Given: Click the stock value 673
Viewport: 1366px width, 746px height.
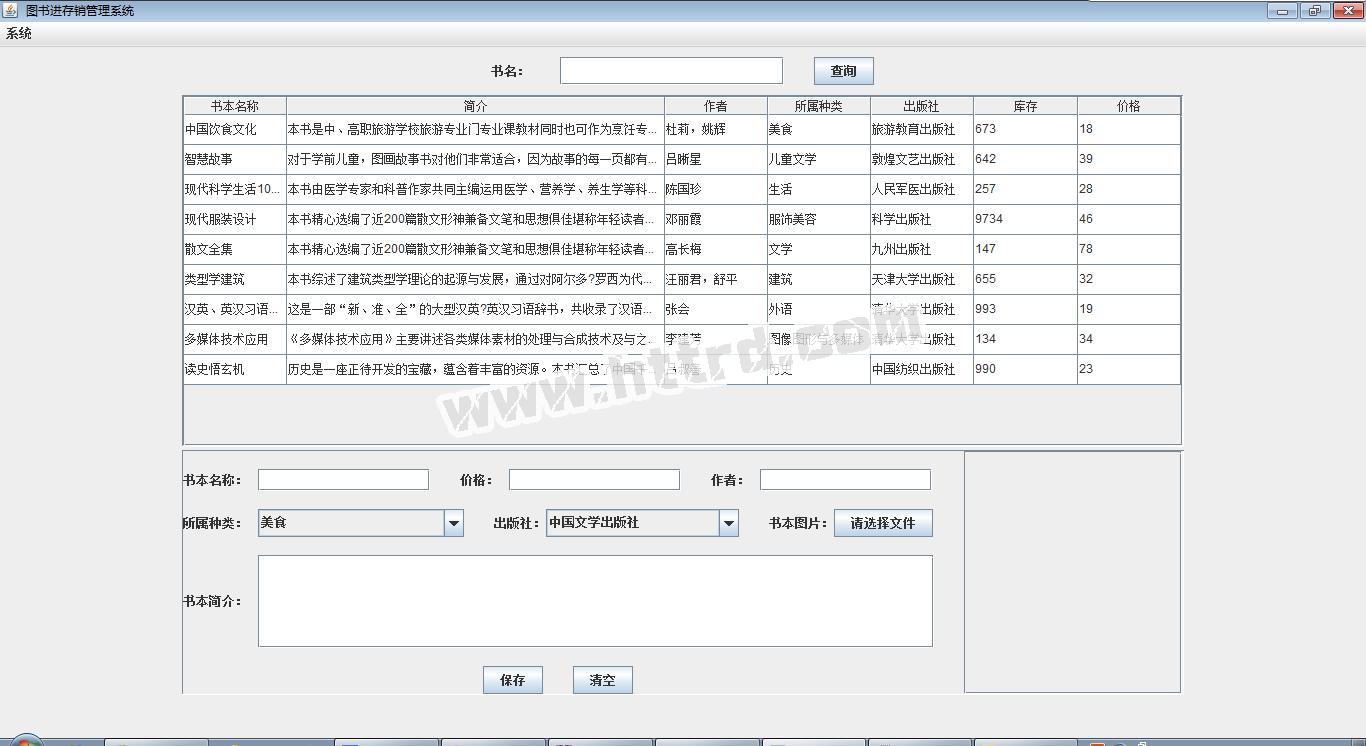Looking at the screenshot, I should pyautogui.click(x=1025, y=129).
